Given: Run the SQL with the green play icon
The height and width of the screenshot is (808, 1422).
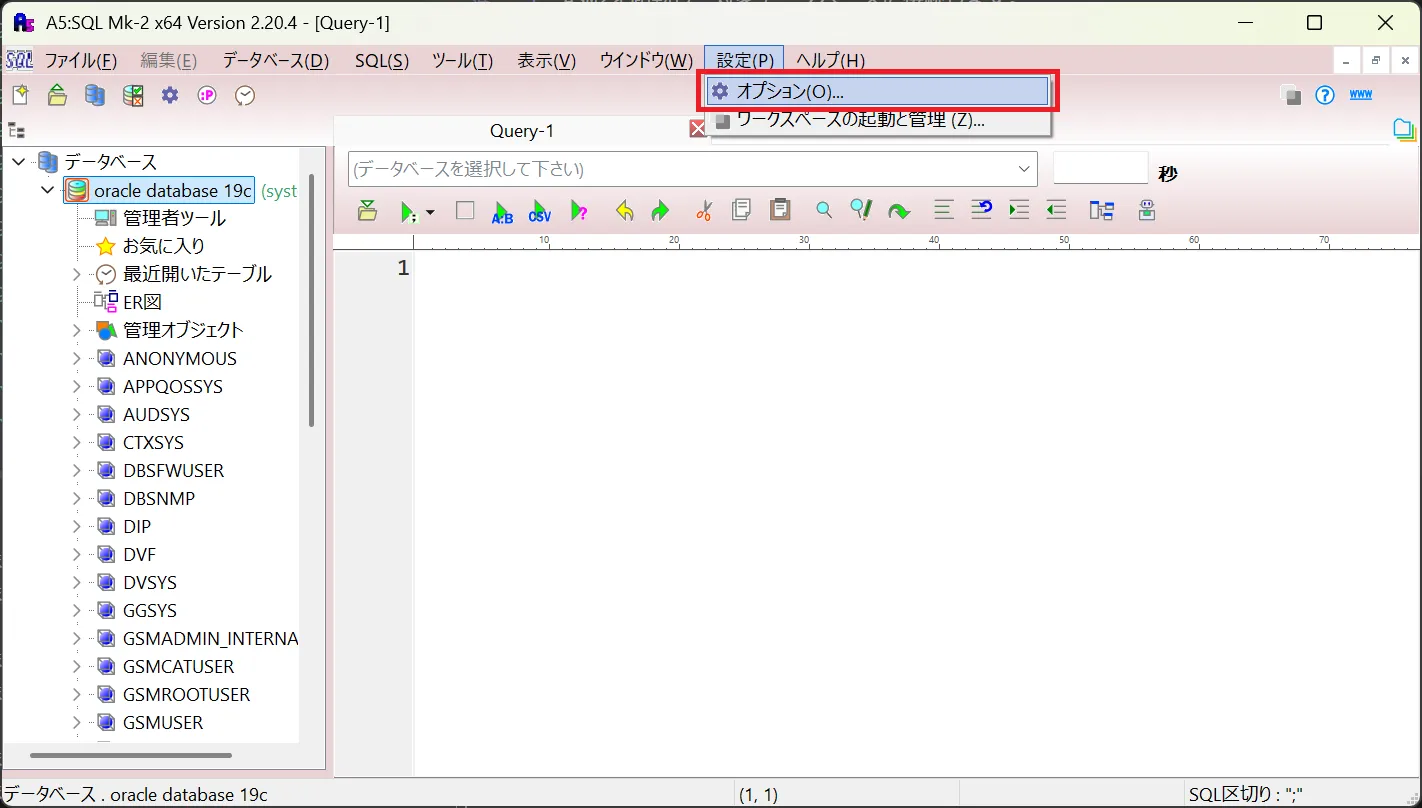Looking at the screenshot, I should tap(407, 211).
